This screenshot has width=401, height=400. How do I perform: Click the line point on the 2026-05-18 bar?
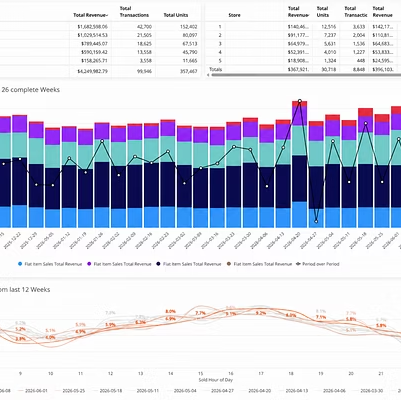366,123
